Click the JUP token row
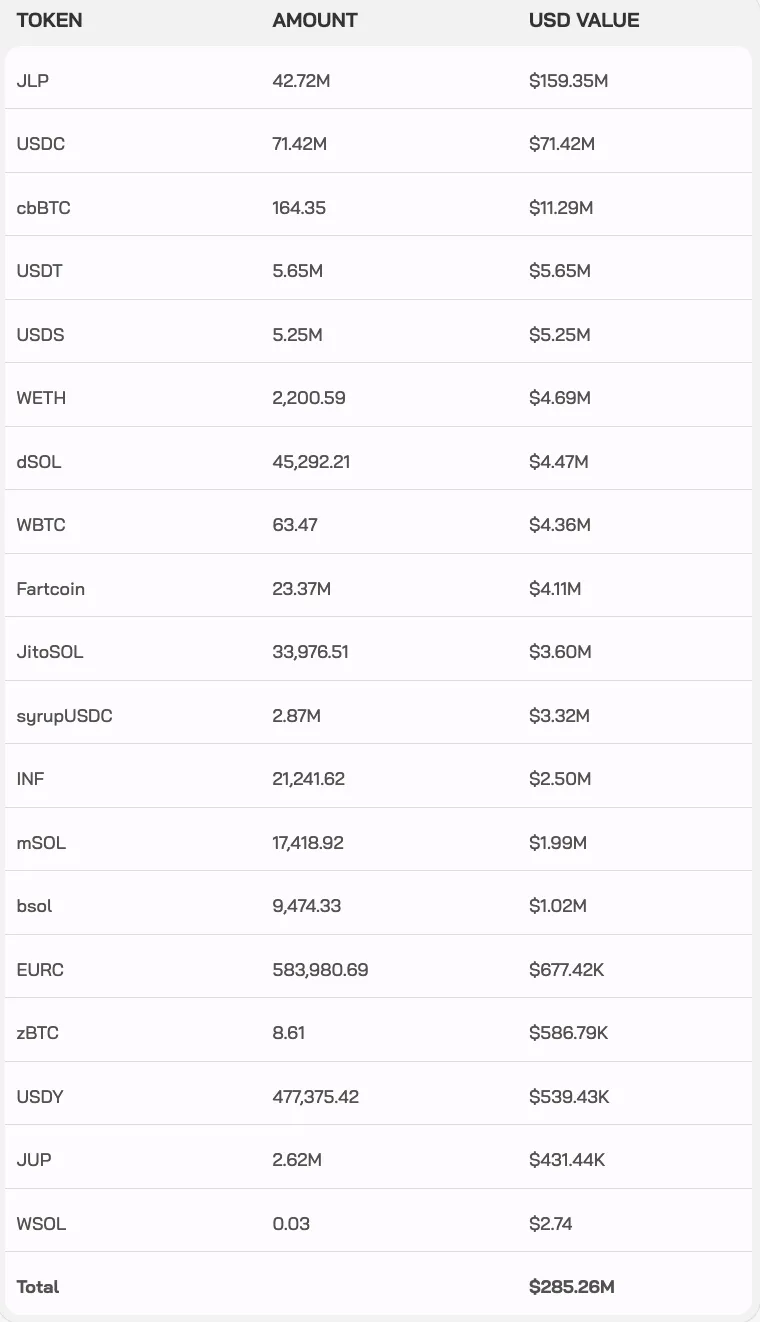 point(378,1159)
